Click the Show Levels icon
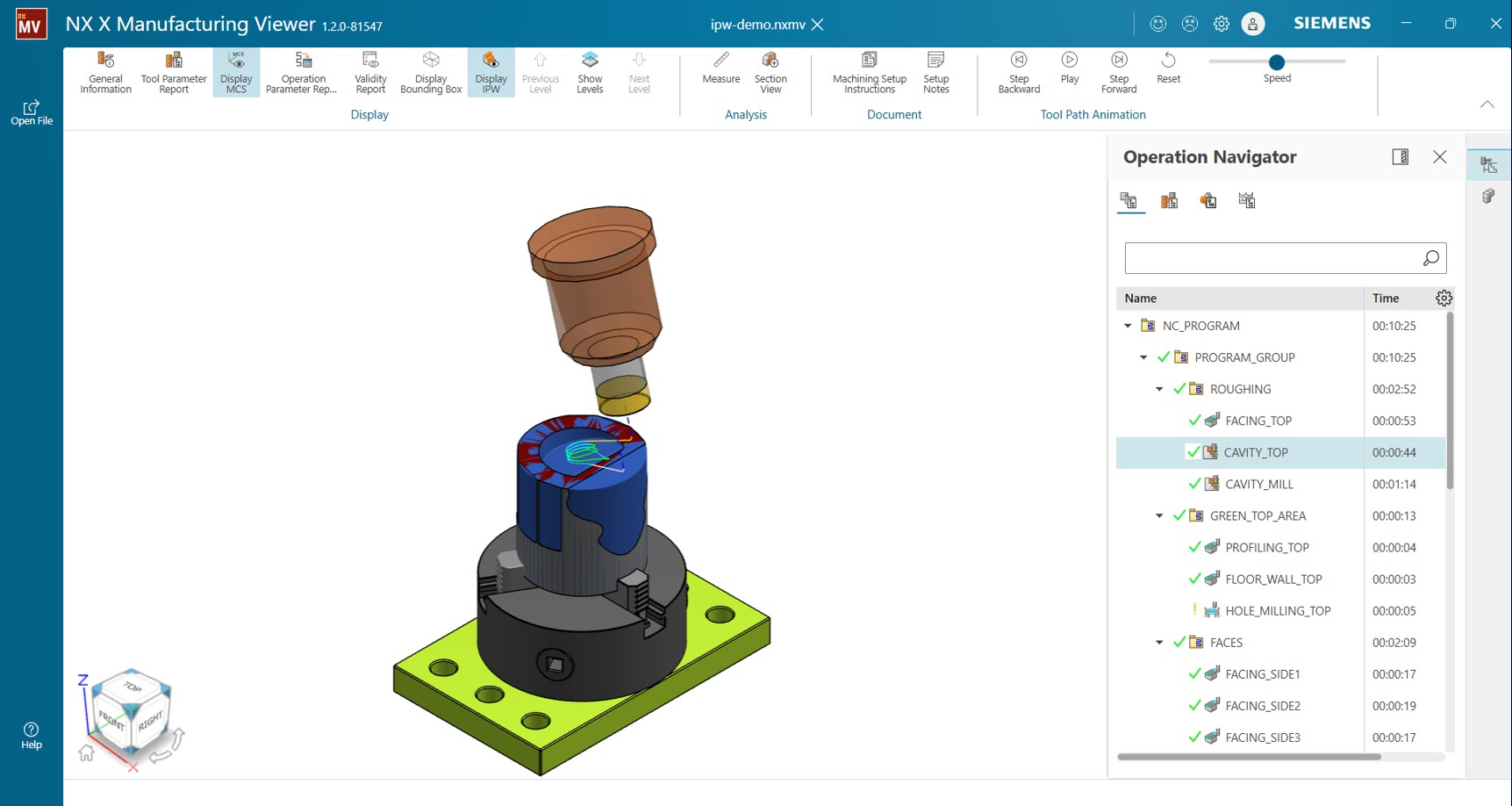 [x=590, y=59]
